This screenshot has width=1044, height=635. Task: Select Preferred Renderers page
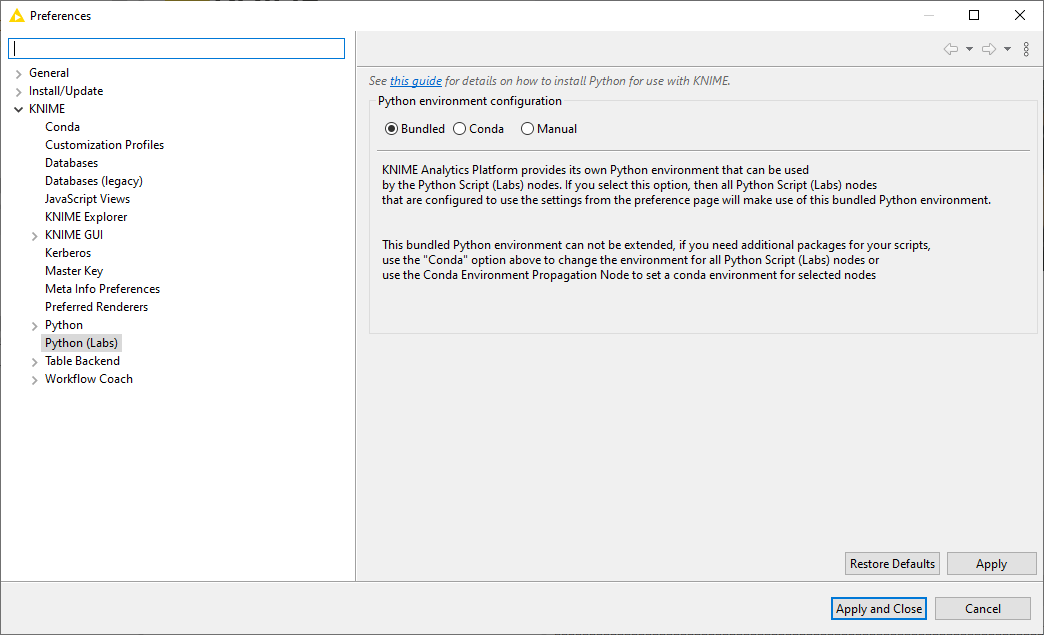tap(97, 306)
